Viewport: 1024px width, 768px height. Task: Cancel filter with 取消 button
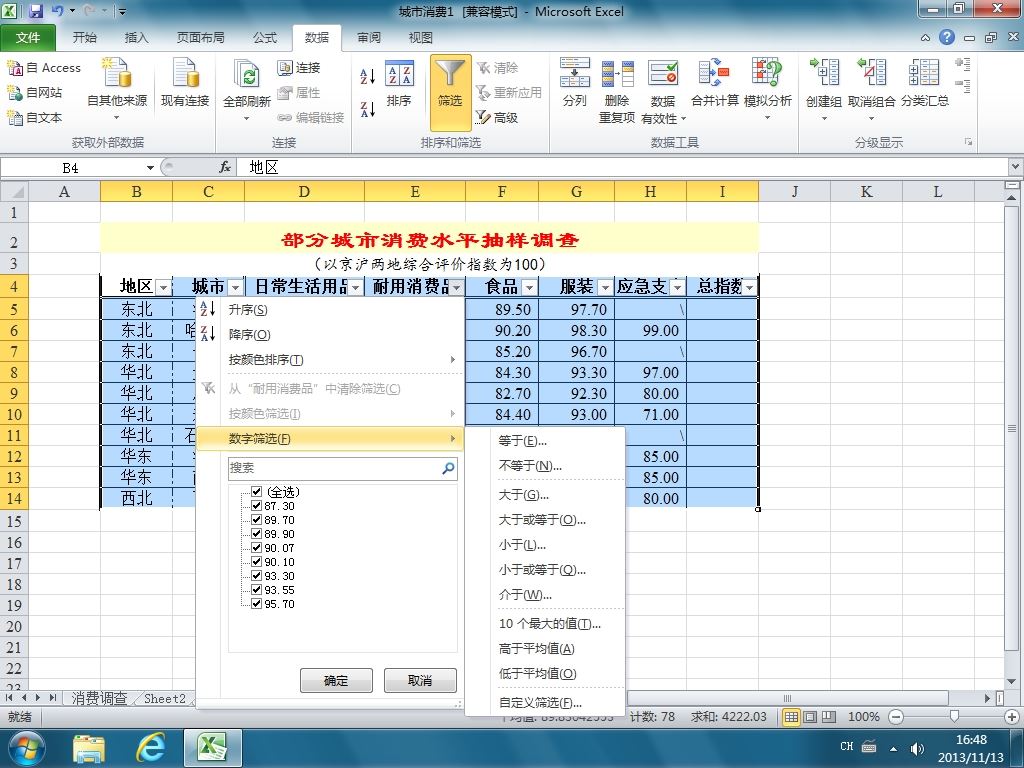pyautogui.click(x=420, y=680)
